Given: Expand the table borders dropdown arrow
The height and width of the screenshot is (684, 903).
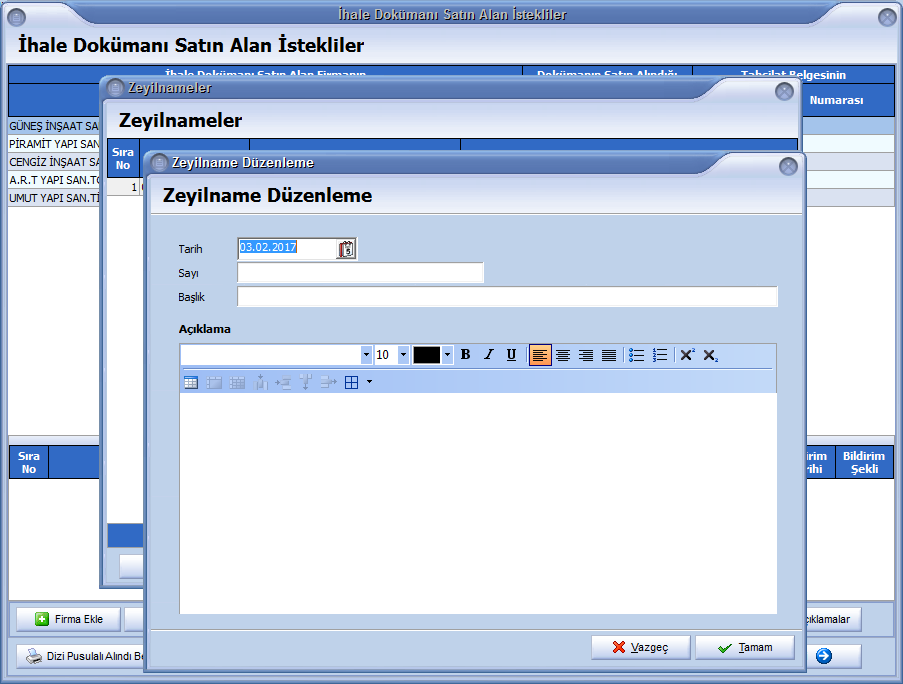Looking at the screenshot, I should (369, 382).
